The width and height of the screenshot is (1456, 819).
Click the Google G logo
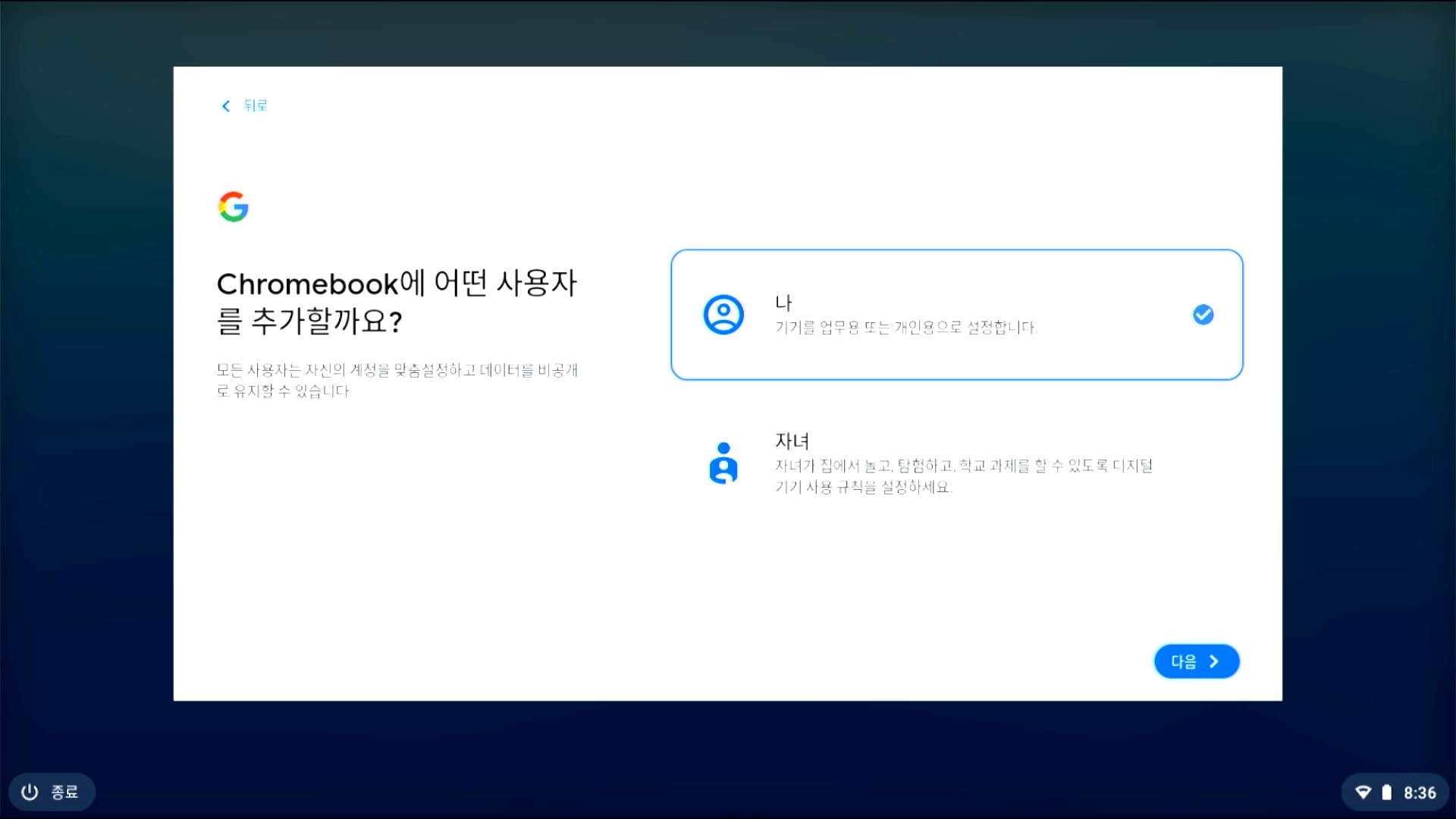(233, 206)
